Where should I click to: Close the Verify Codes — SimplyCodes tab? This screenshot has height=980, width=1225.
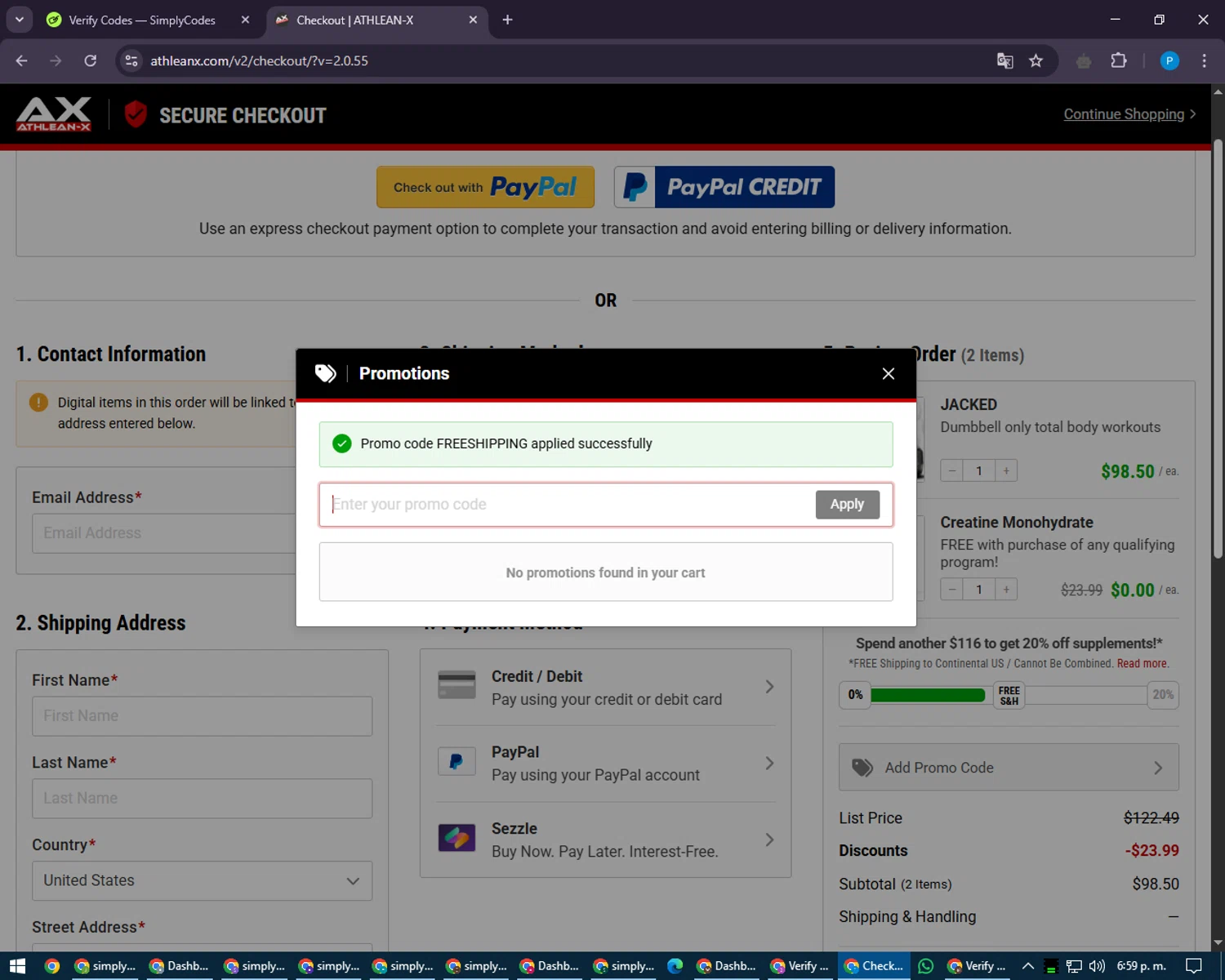pos(245,20)
